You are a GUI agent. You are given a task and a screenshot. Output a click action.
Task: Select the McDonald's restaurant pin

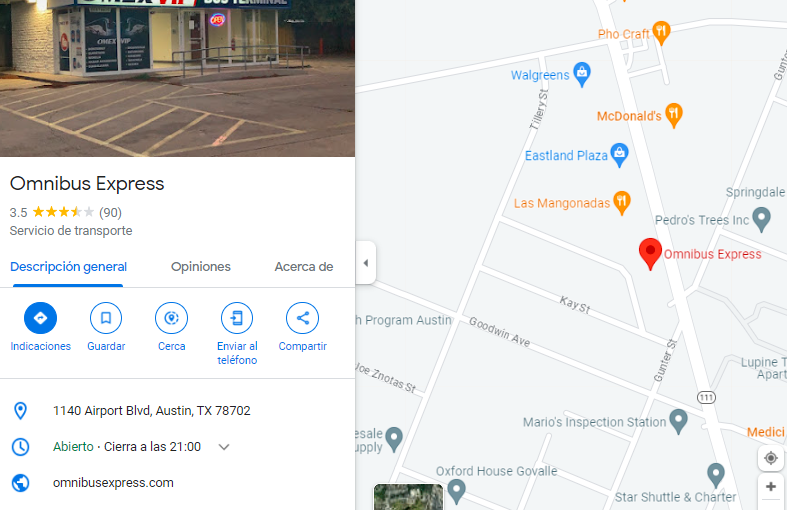click(674, 115)
